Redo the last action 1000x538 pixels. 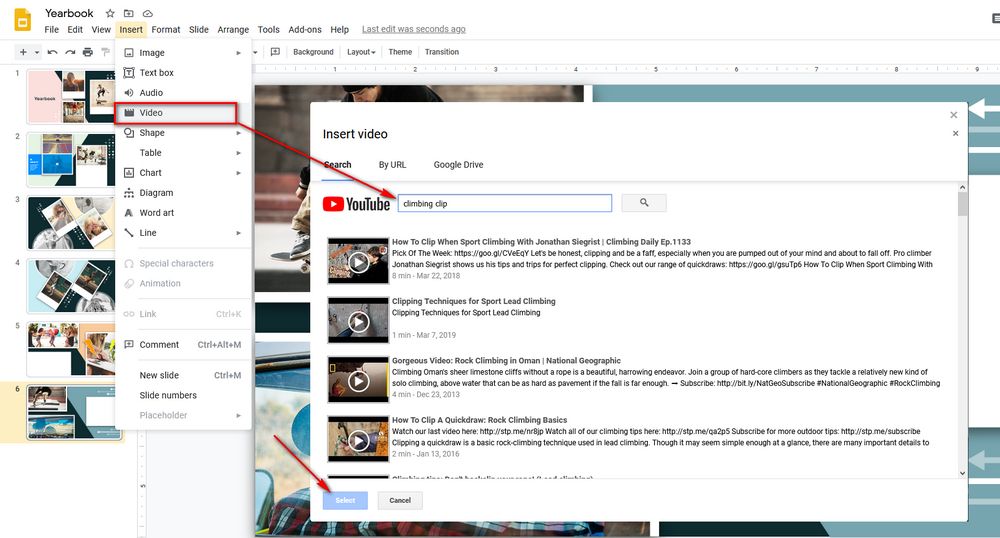(70, 52)
